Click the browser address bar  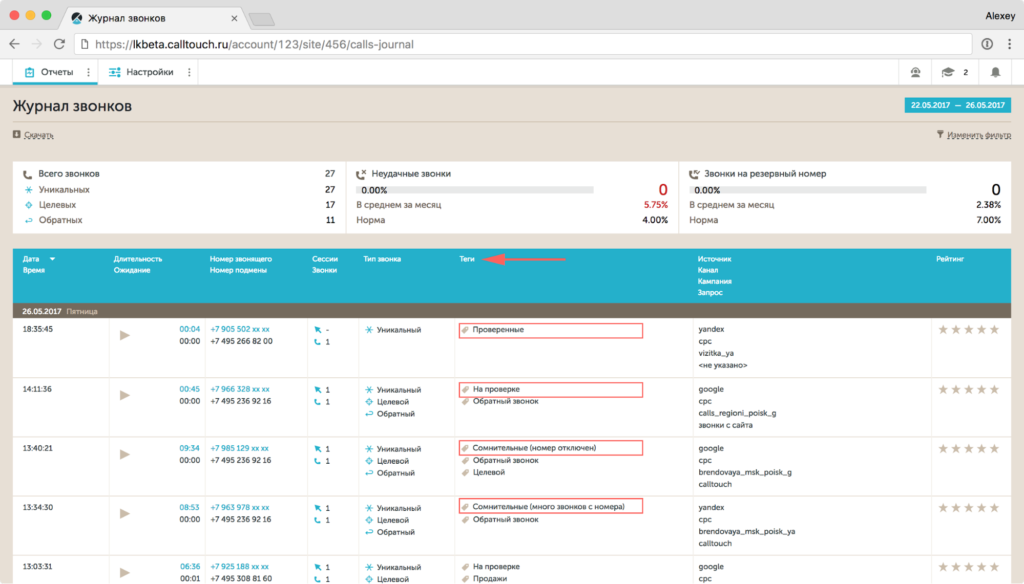point(520,44)
